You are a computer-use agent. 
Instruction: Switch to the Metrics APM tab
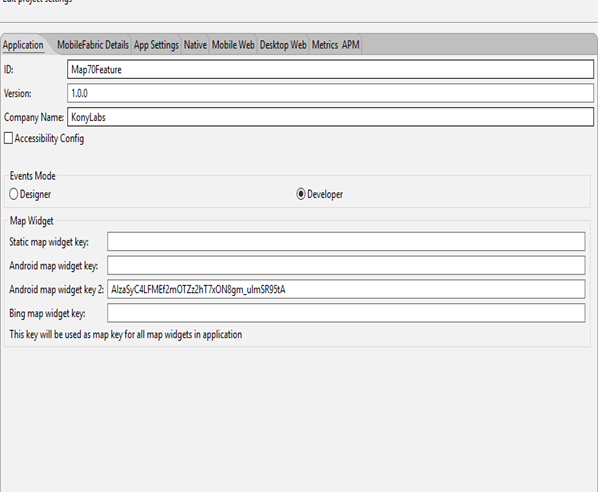tap(335, 45)
